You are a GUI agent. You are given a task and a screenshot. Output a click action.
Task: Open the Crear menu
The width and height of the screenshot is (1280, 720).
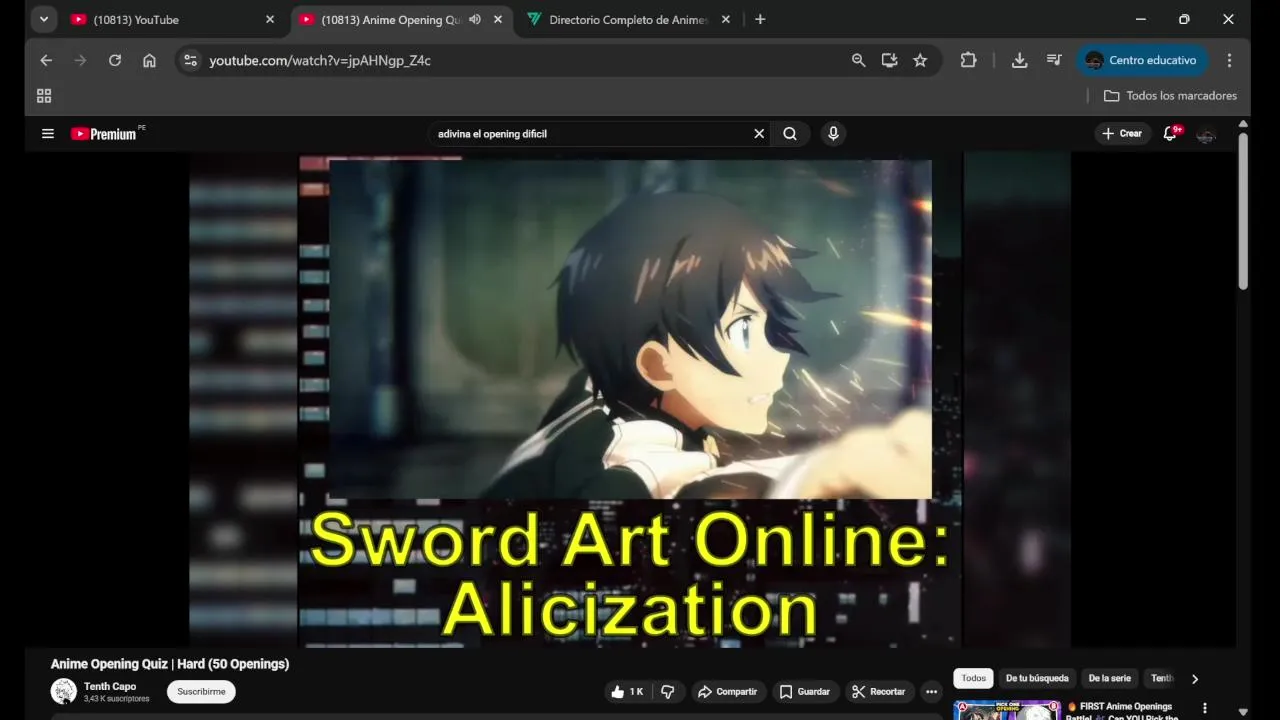(x=1122, y=133)
